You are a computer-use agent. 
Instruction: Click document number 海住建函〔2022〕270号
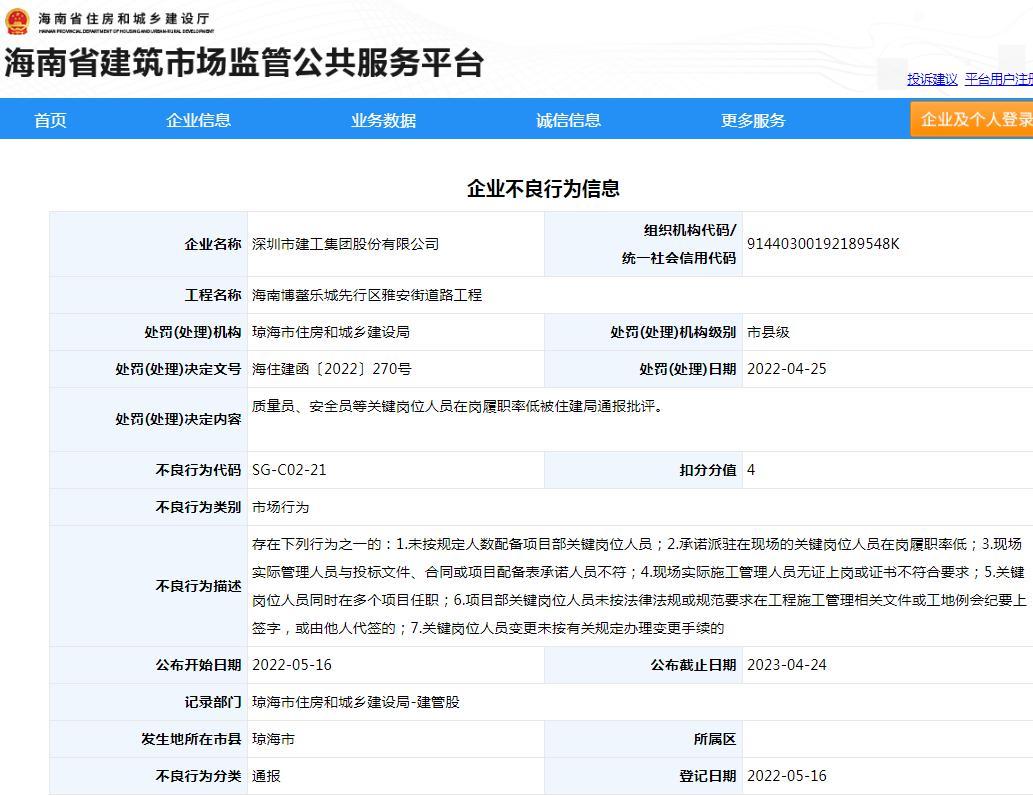point(331,368)
